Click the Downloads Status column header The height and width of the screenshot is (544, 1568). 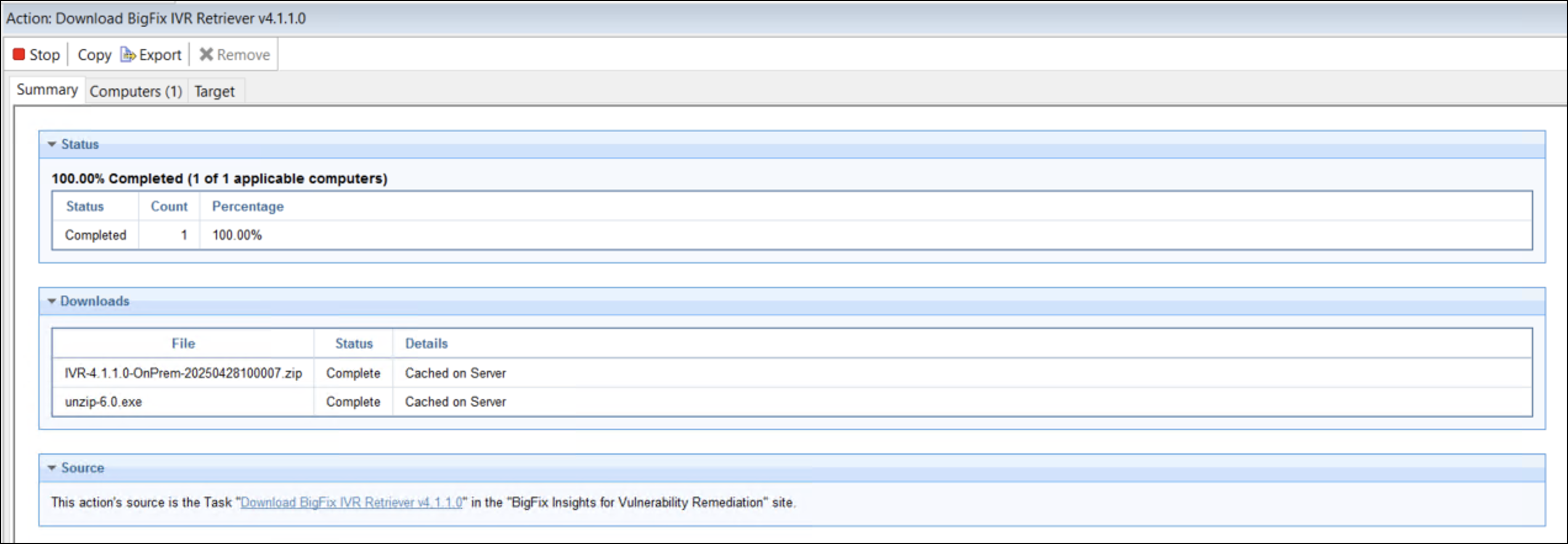click(x=354, y=344)
